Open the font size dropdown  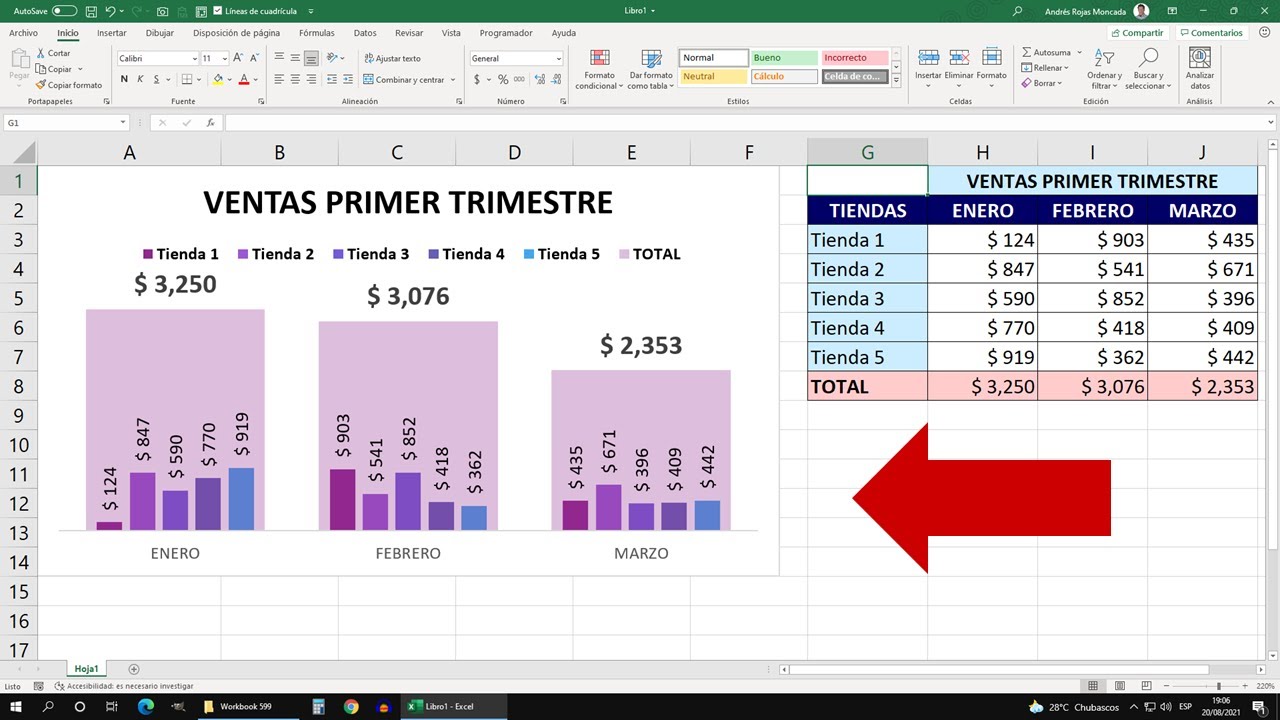coord(225,58)
